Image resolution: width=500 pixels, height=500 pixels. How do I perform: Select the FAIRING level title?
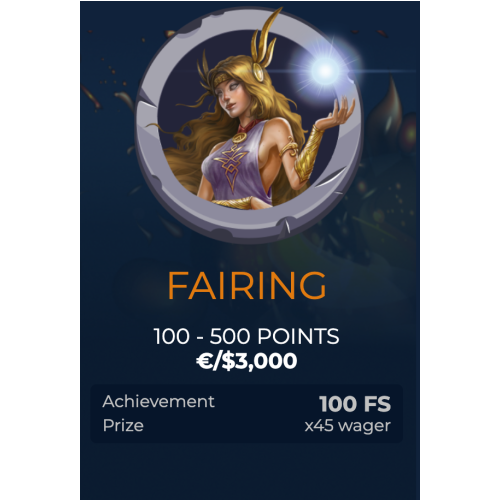click(x=247, y=286)
